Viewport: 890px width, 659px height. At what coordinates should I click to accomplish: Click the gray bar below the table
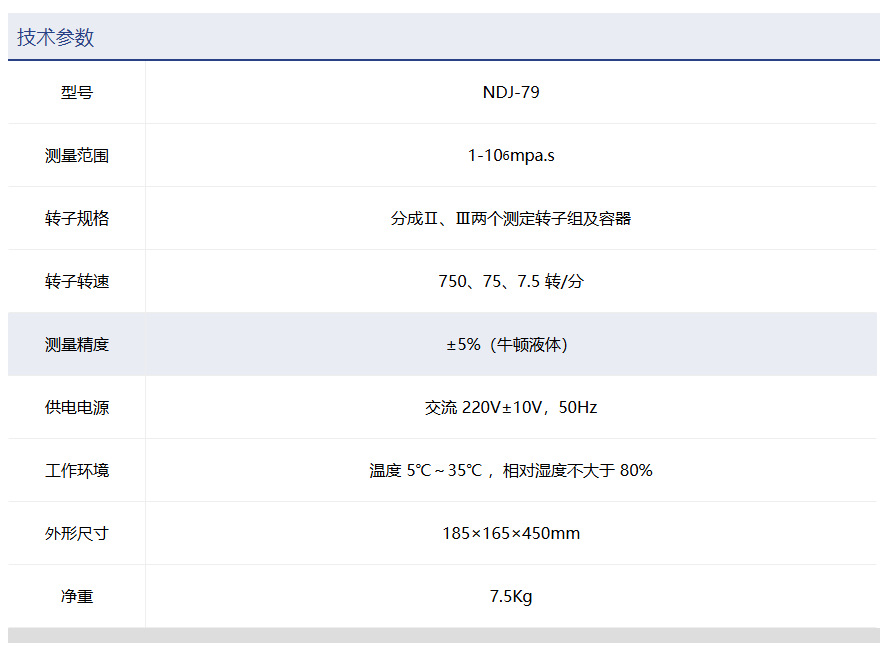(x=444, y=636)
